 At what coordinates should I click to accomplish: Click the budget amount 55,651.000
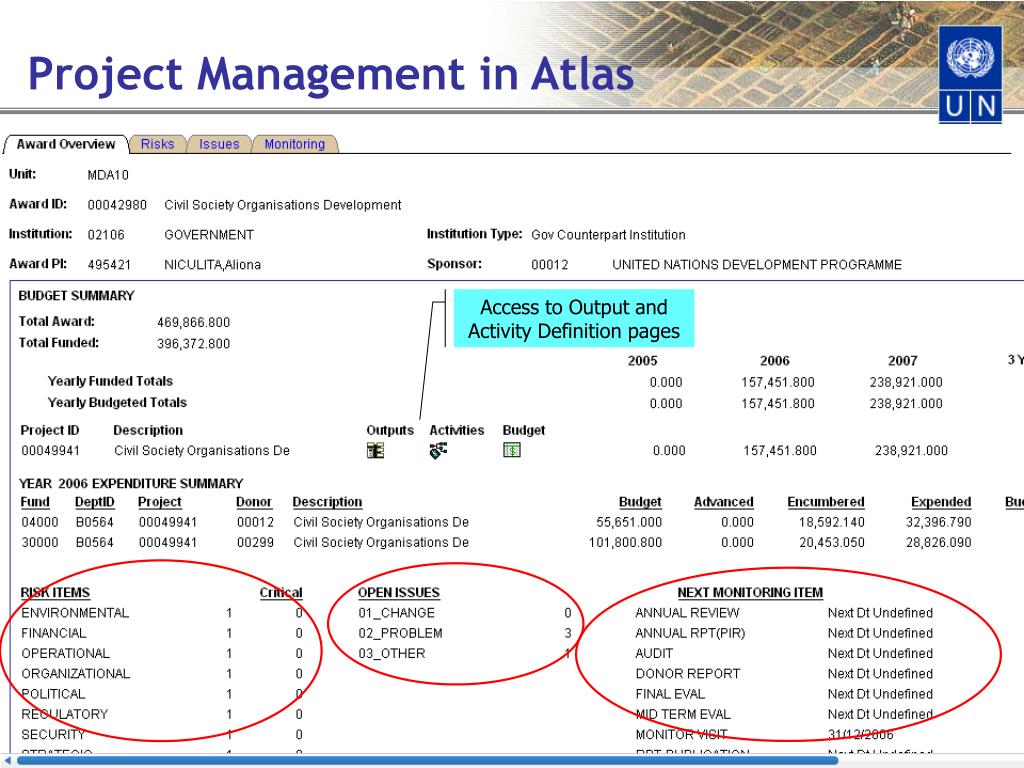coord(629,522)
